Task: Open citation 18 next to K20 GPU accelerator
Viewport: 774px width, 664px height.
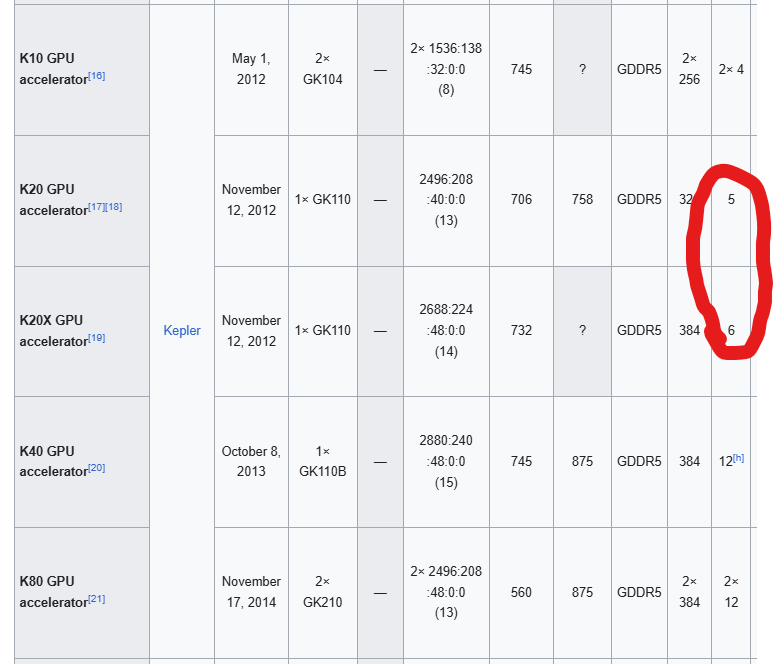Action: coord(114,206)
